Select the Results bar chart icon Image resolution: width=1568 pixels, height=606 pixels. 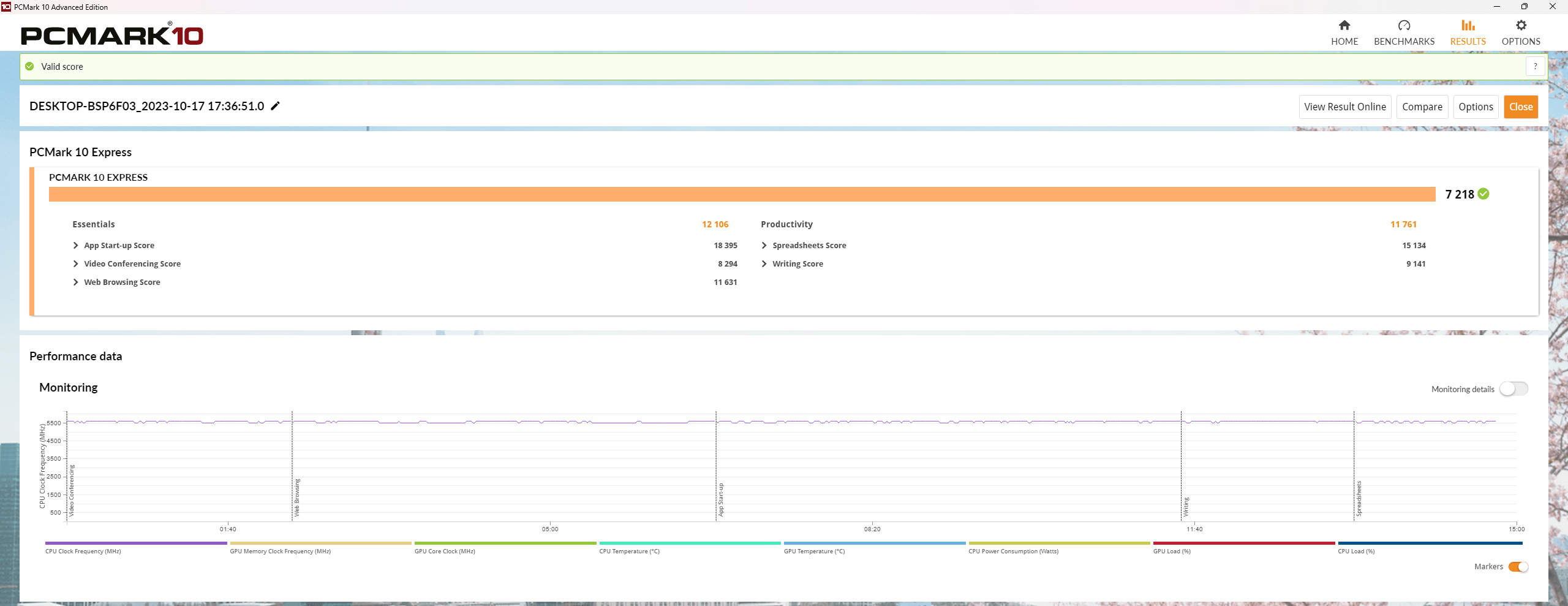tap(1468, 26)
